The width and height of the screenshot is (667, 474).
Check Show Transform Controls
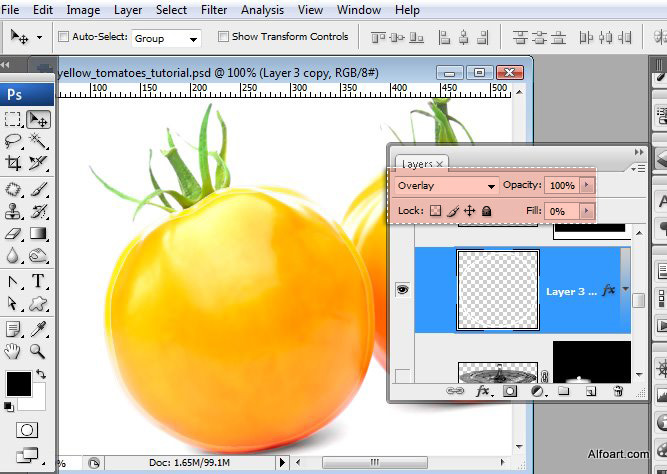tap(223, 37)
